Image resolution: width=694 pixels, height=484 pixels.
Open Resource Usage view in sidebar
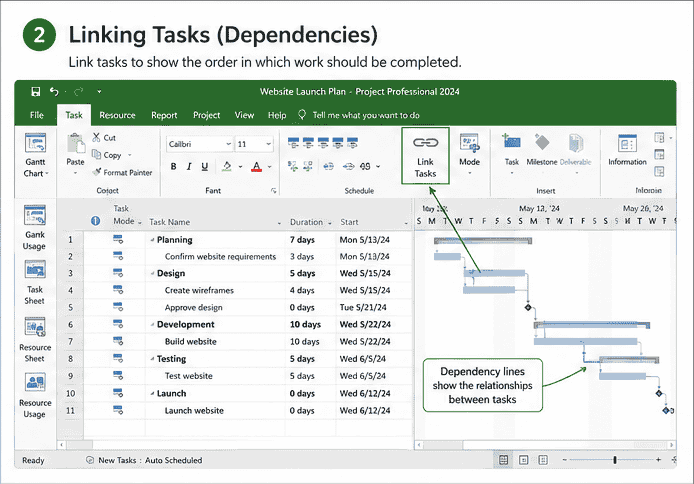pos(35,396)
